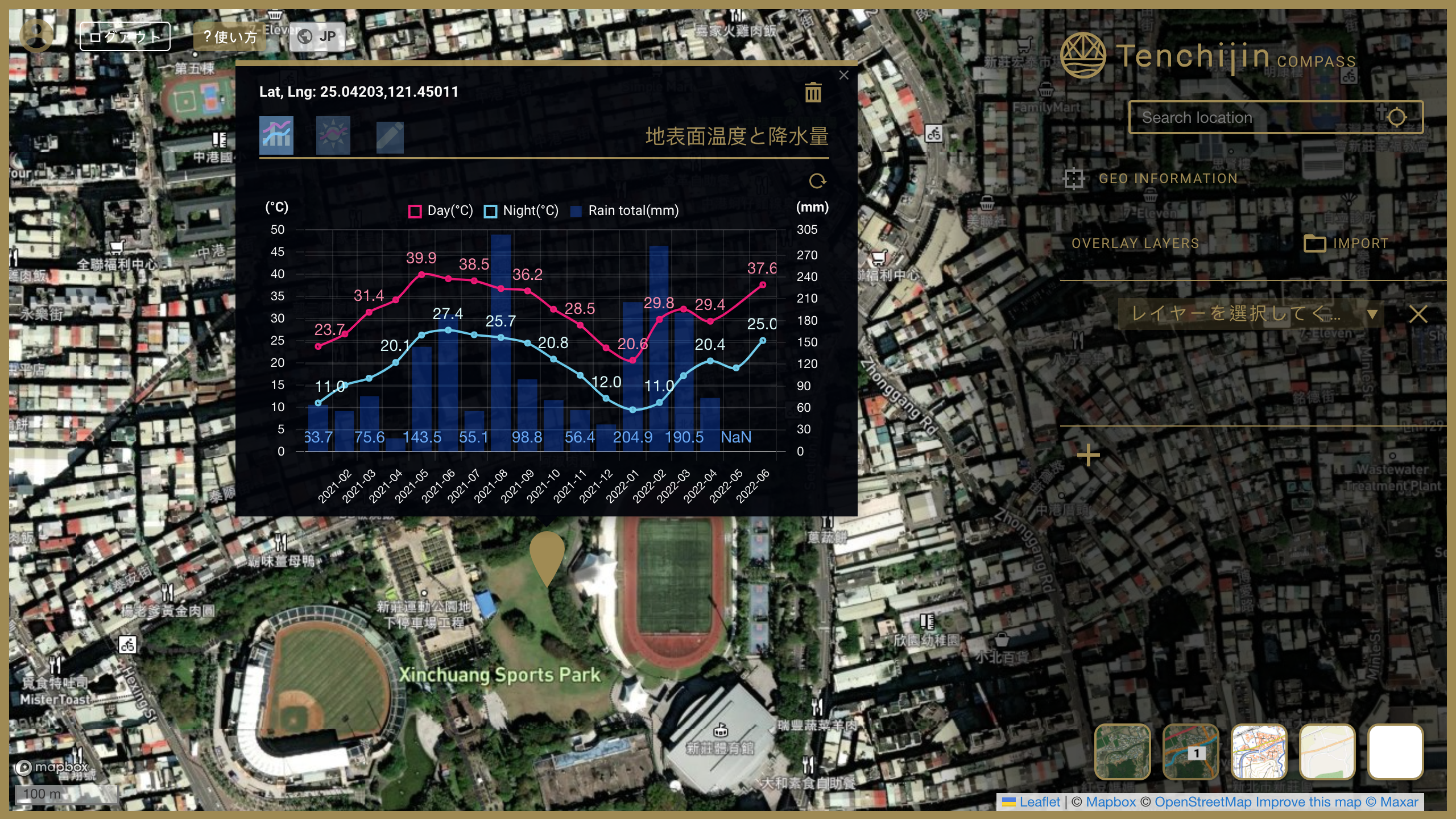Viewport: 1456px width, 819px height.
Task: Remove the layer row with X
Action: click(x=1418, y=314)
